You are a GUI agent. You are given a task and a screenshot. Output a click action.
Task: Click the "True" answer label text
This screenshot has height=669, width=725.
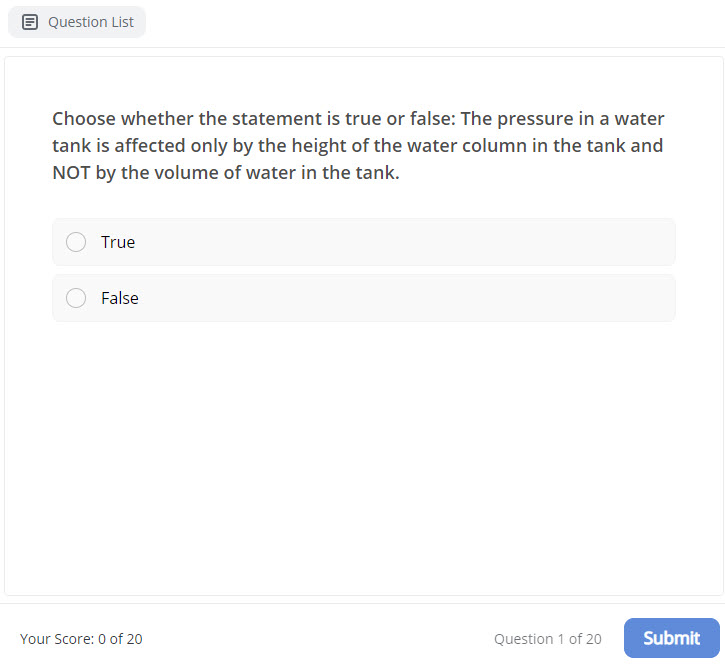pyautogui.click(x=118, y=242)
